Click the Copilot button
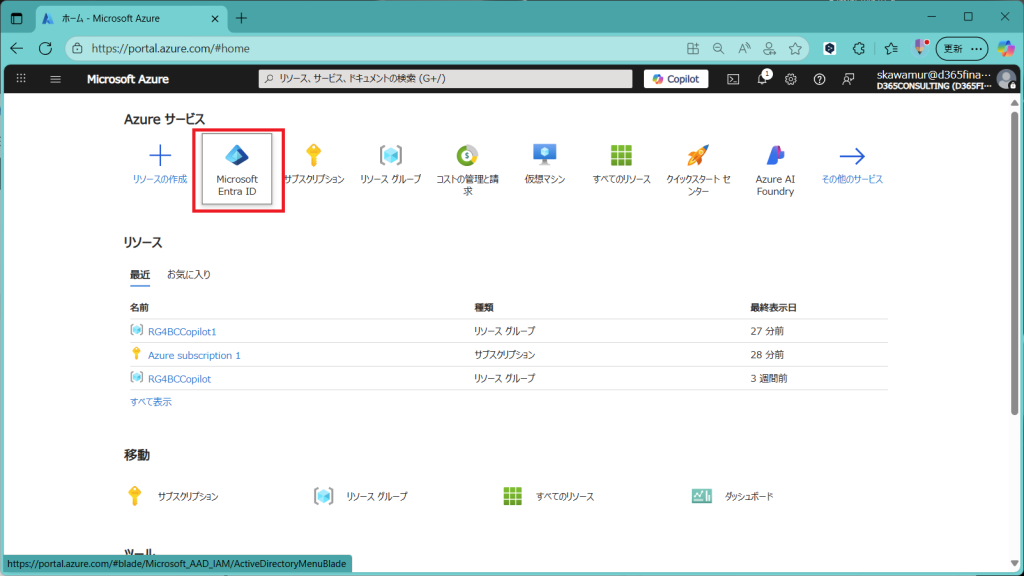Viewport: 1024px width, 576px height. coord(676,79)
